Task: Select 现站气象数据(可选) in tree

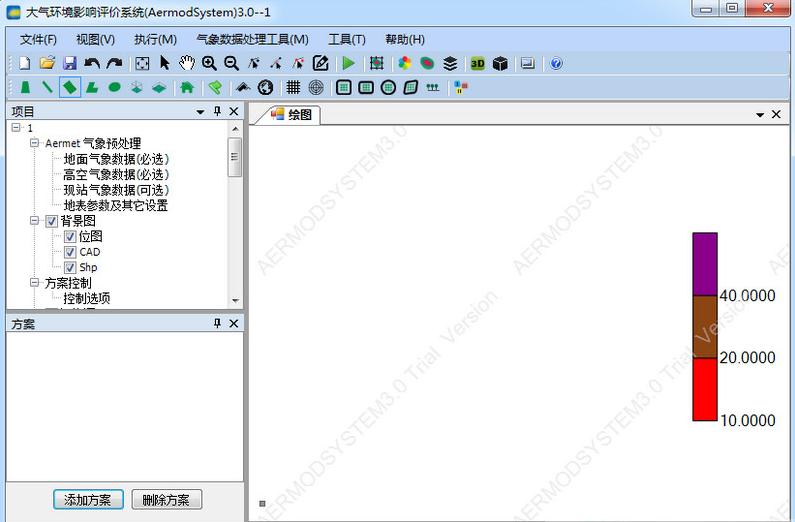Action: click(x=116, y=190)
